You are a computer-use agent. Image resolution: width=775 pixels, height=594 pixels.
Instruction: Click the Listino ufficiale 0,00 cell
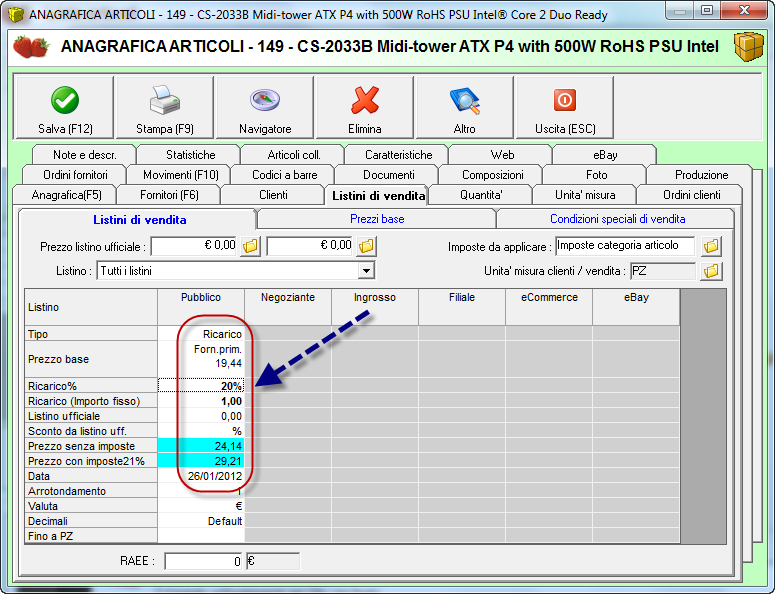tap(201, 416)
